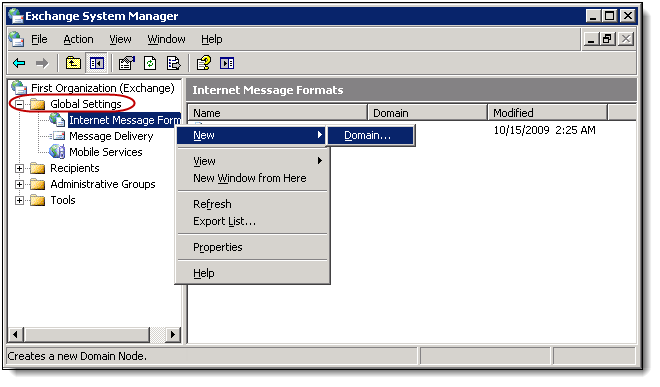
Task: Click the 10/15/2009 2:25 AM modified value
Action: point(545,130)
